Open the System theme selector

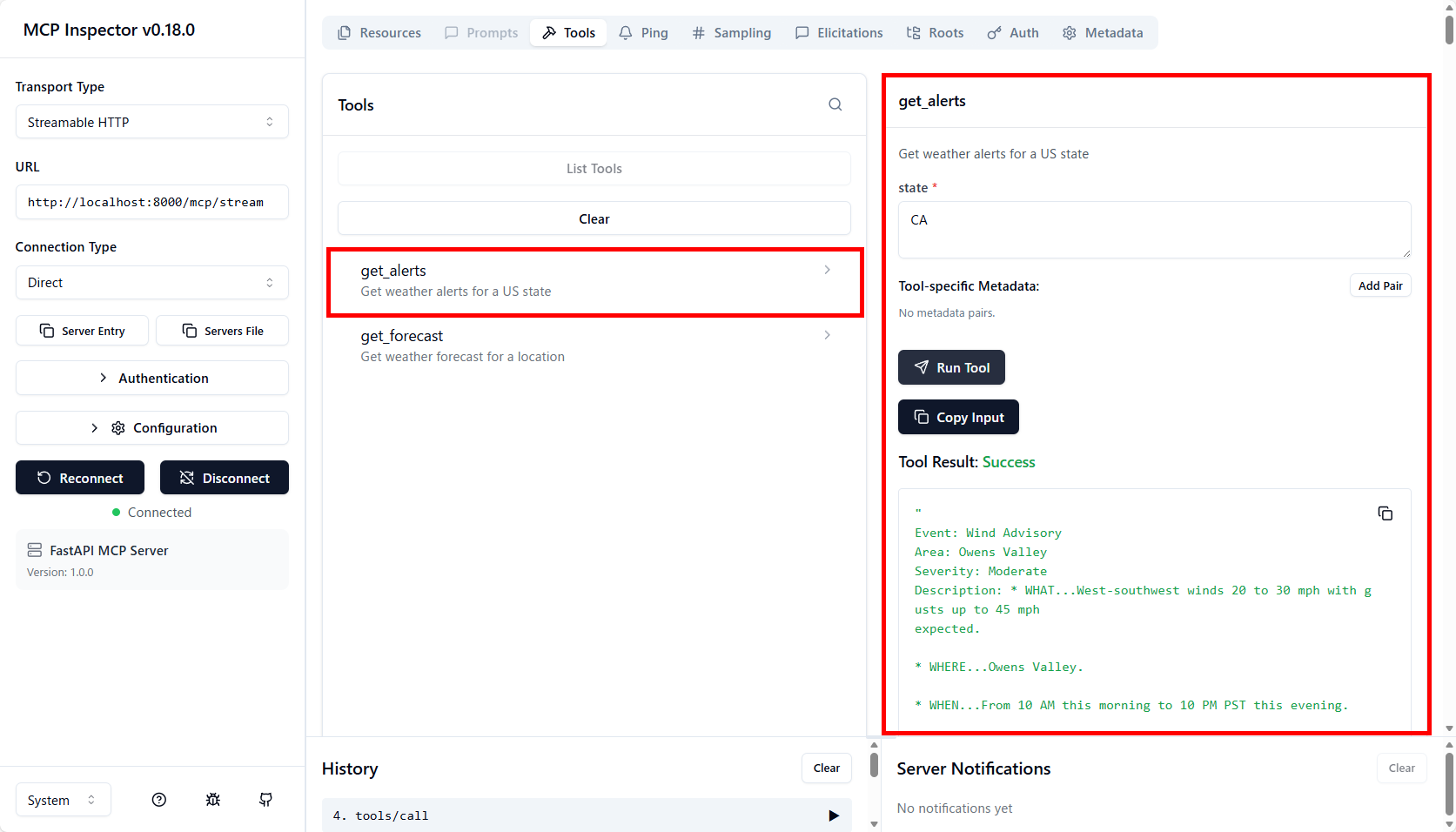[63, 800]
